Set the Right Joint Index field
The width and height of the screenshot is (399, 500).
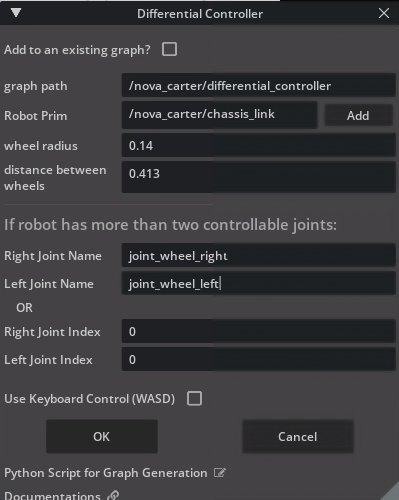[x=258, y=331]
